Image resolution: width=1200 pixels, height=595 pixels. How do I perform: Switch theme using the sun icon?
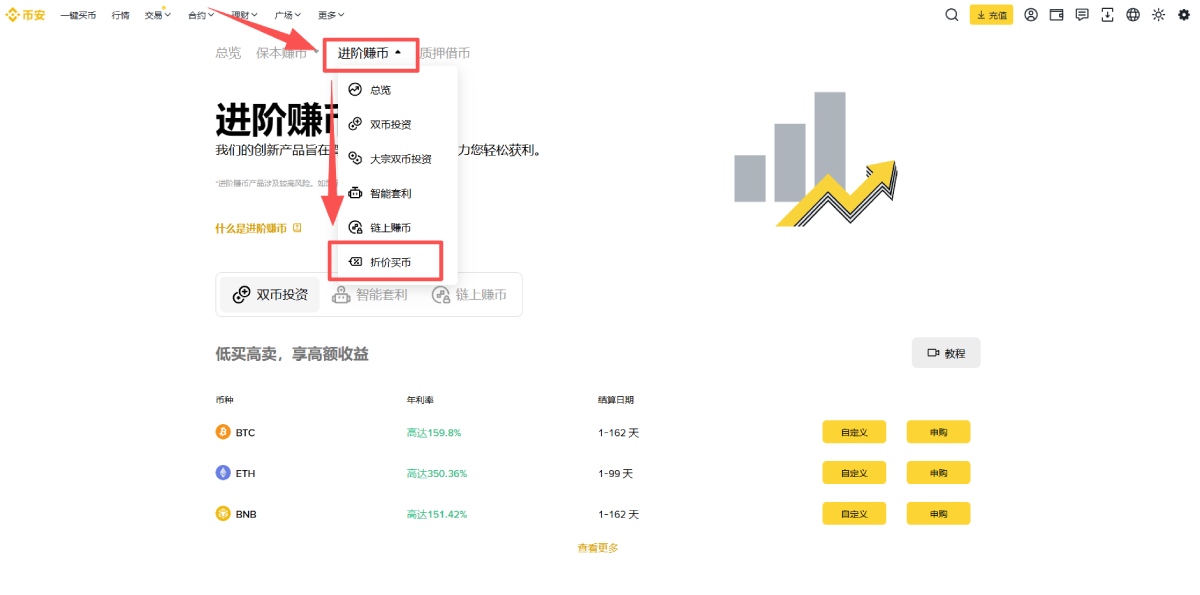click(x=1157, y=15)
